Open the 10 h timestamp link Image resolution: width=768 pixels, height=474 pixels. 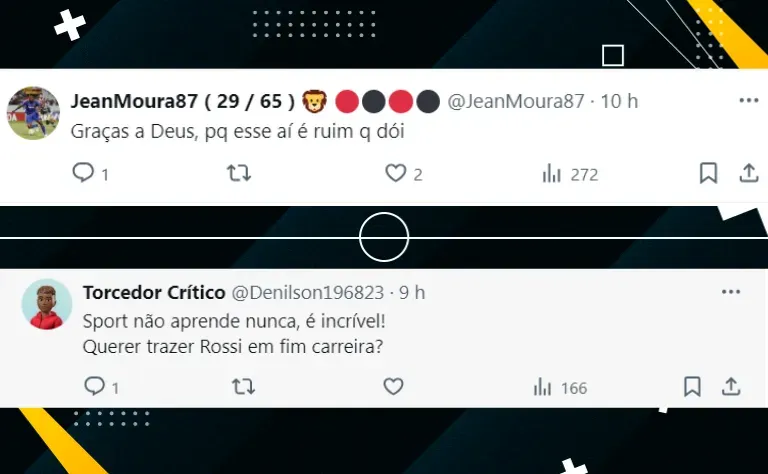(x=619, y=101)
